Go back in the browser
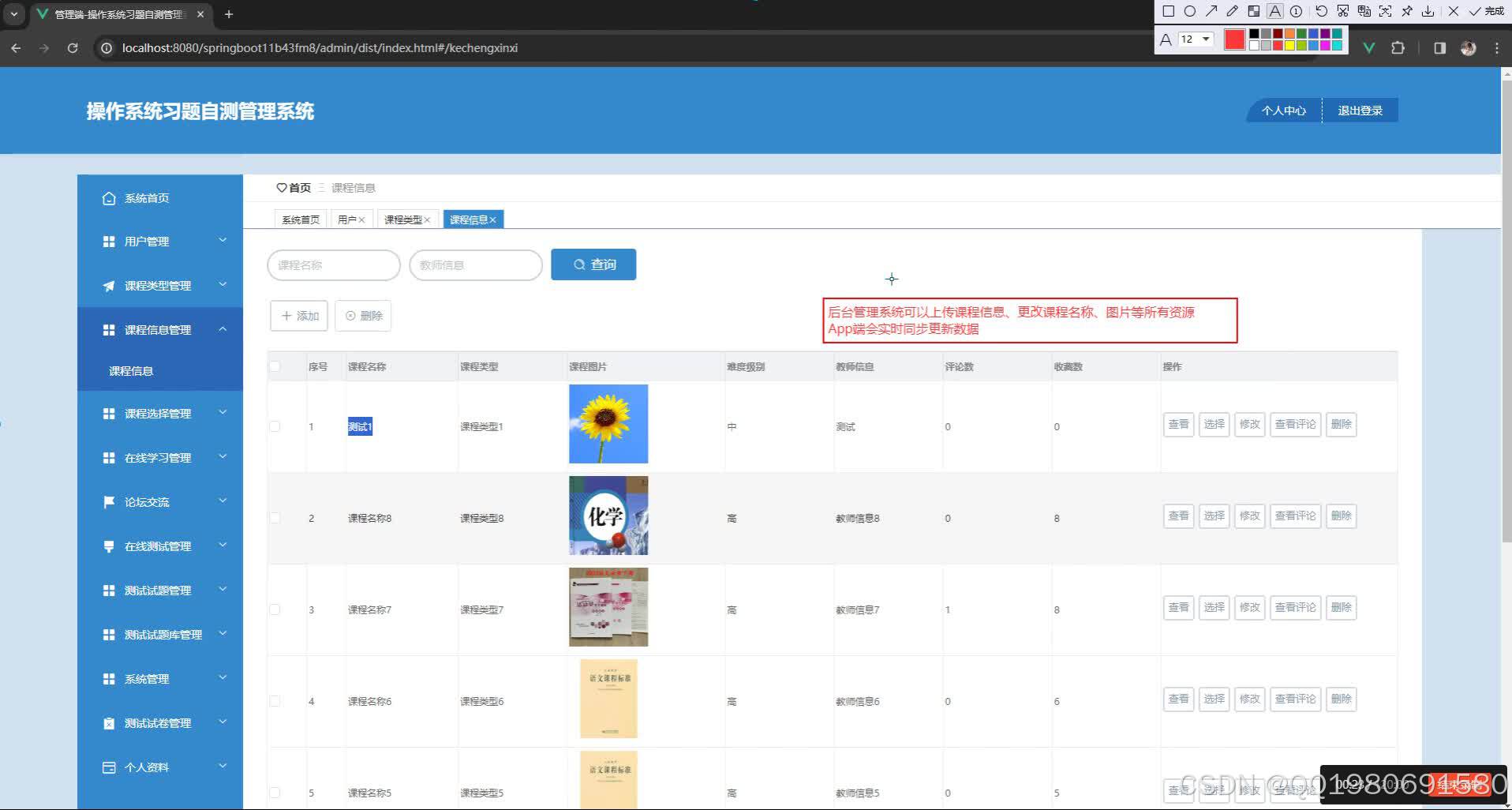This screenshot has width=1512, height=810. [x=16, y=48]
